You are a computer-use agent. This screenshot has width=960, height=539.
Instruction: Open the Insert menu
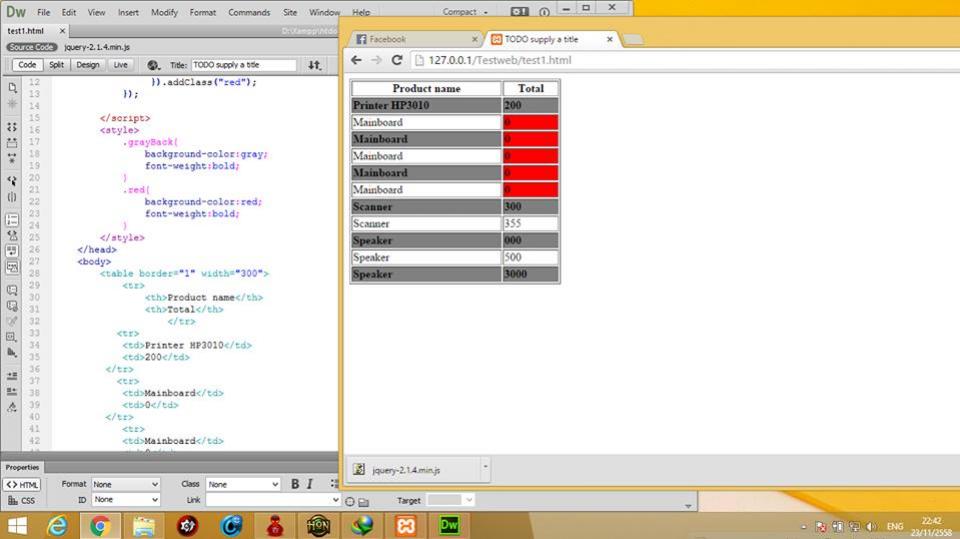click(x=128, y=12)
